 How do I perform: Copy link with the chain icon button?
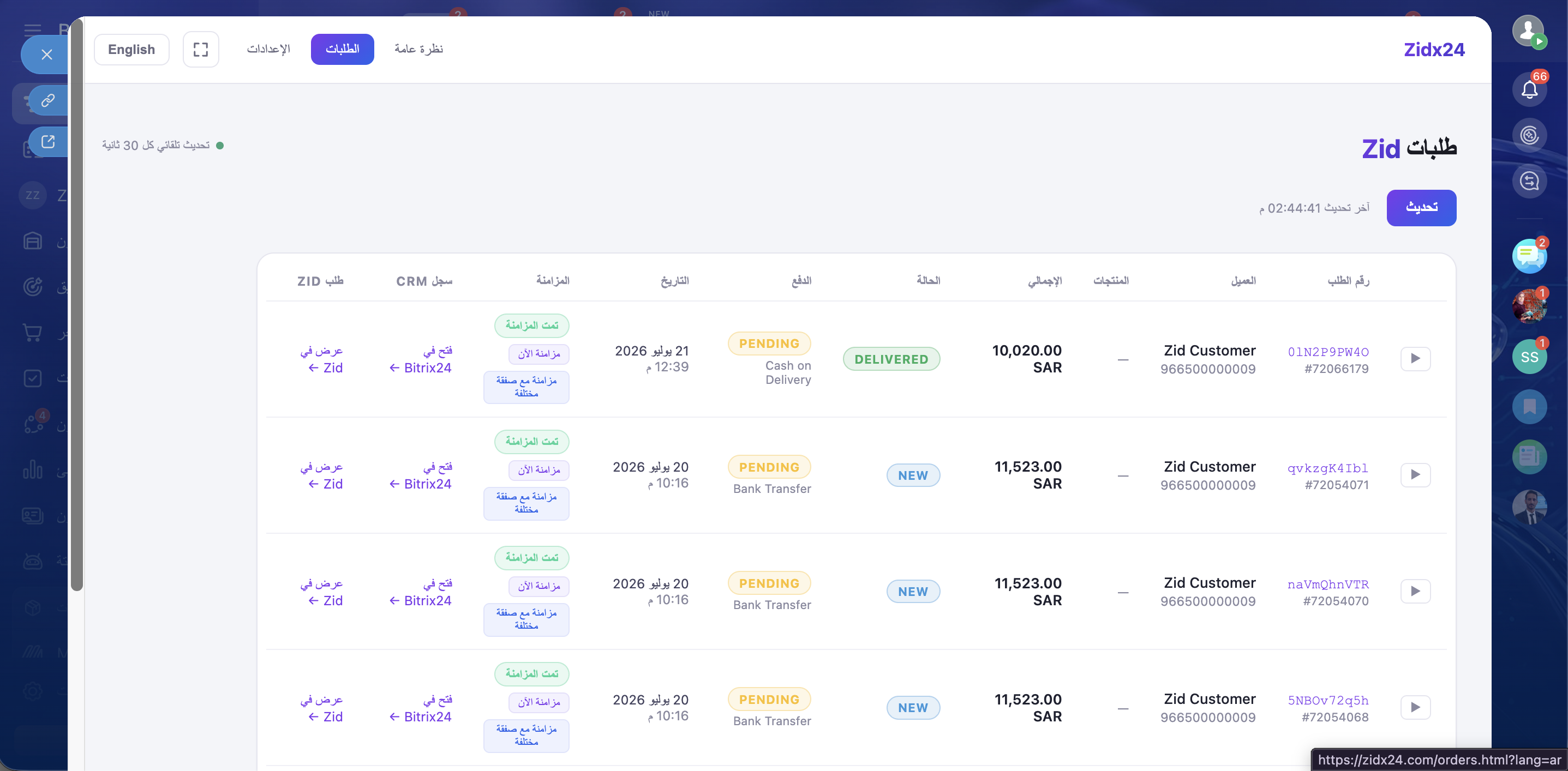(48, 100)
